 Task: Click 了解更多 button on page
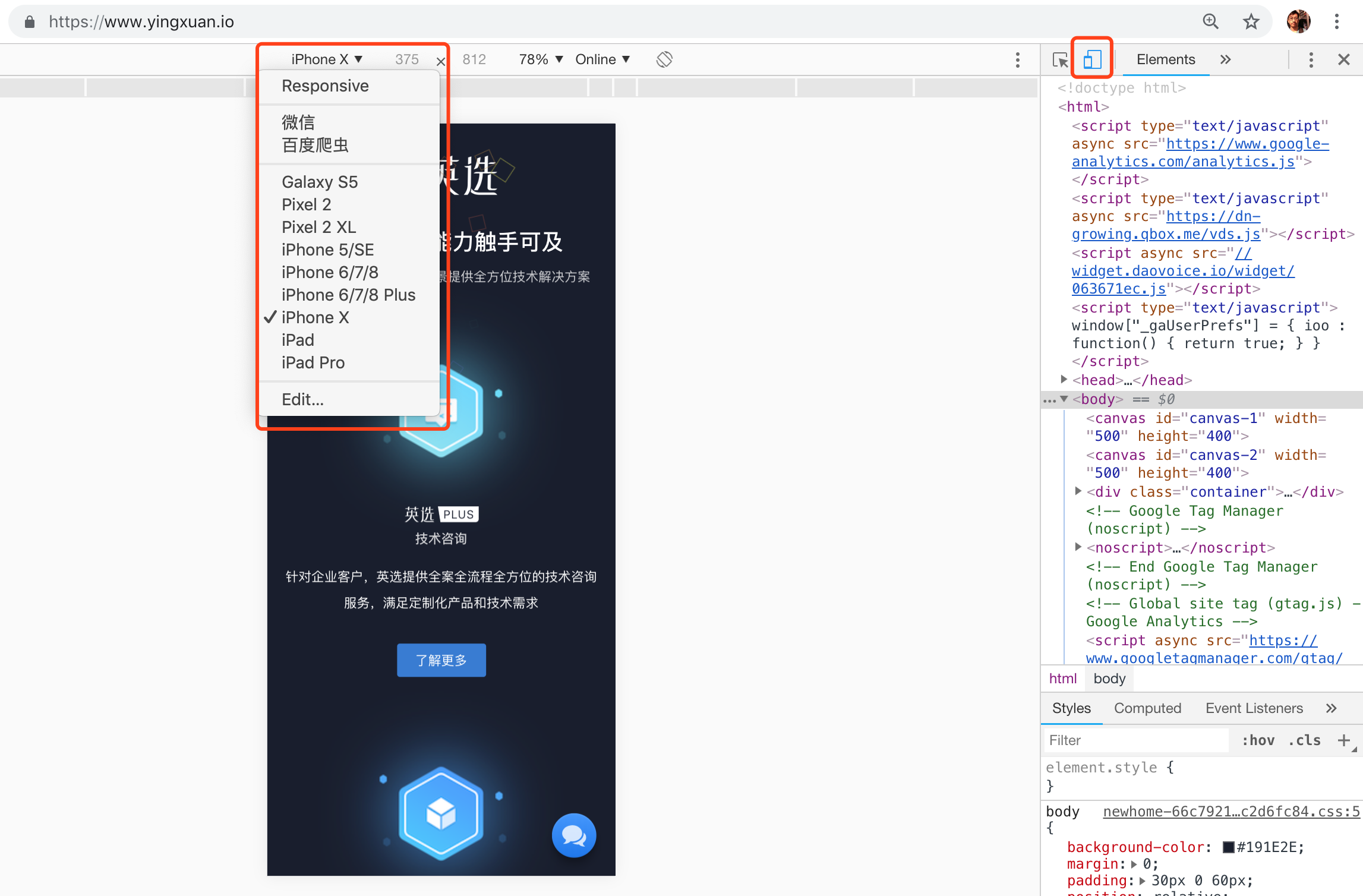441,660
